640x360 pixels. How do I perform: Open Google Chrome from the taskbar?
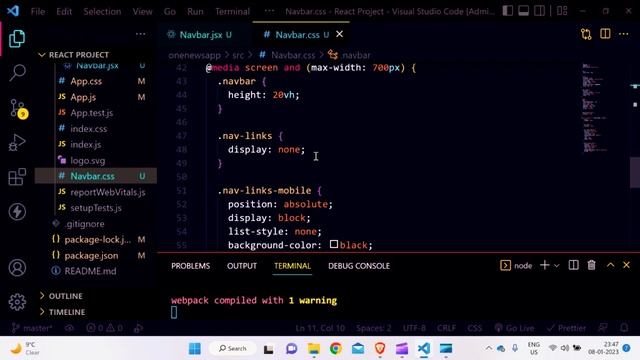pyautogui.click(x=336, y=349)
